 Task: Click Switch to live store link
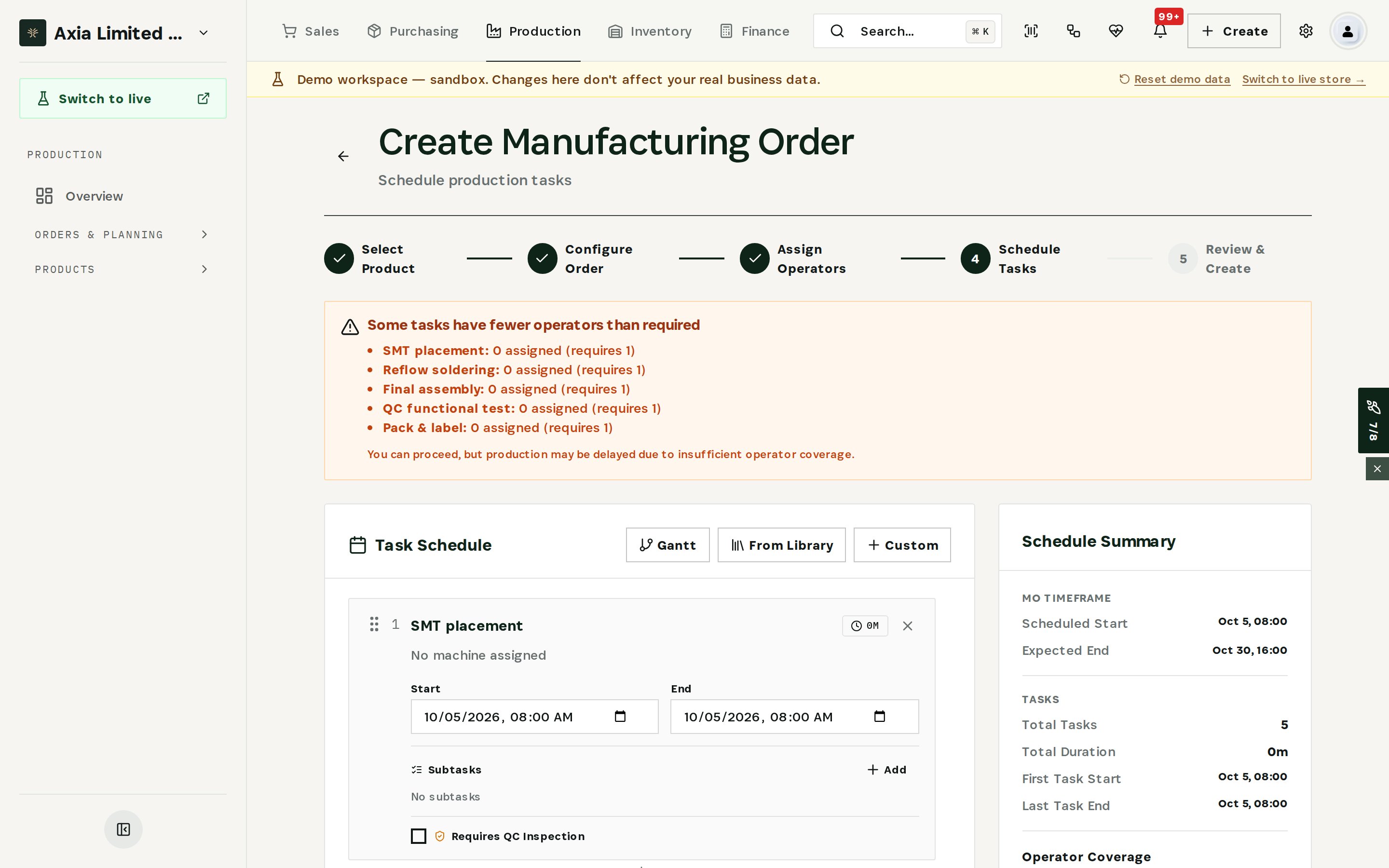1304,79
